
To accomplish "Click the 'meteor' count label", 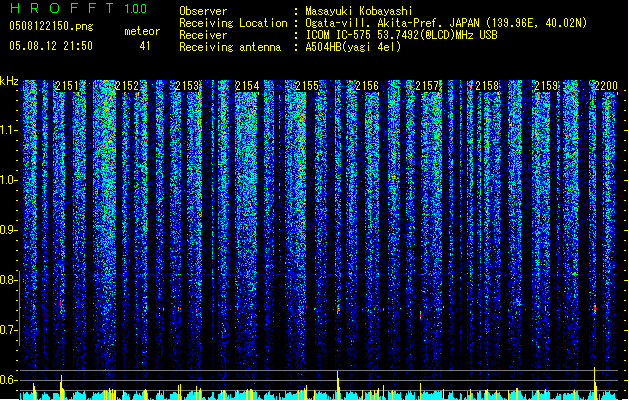I will pyautogui.click(x=142, y=31).
